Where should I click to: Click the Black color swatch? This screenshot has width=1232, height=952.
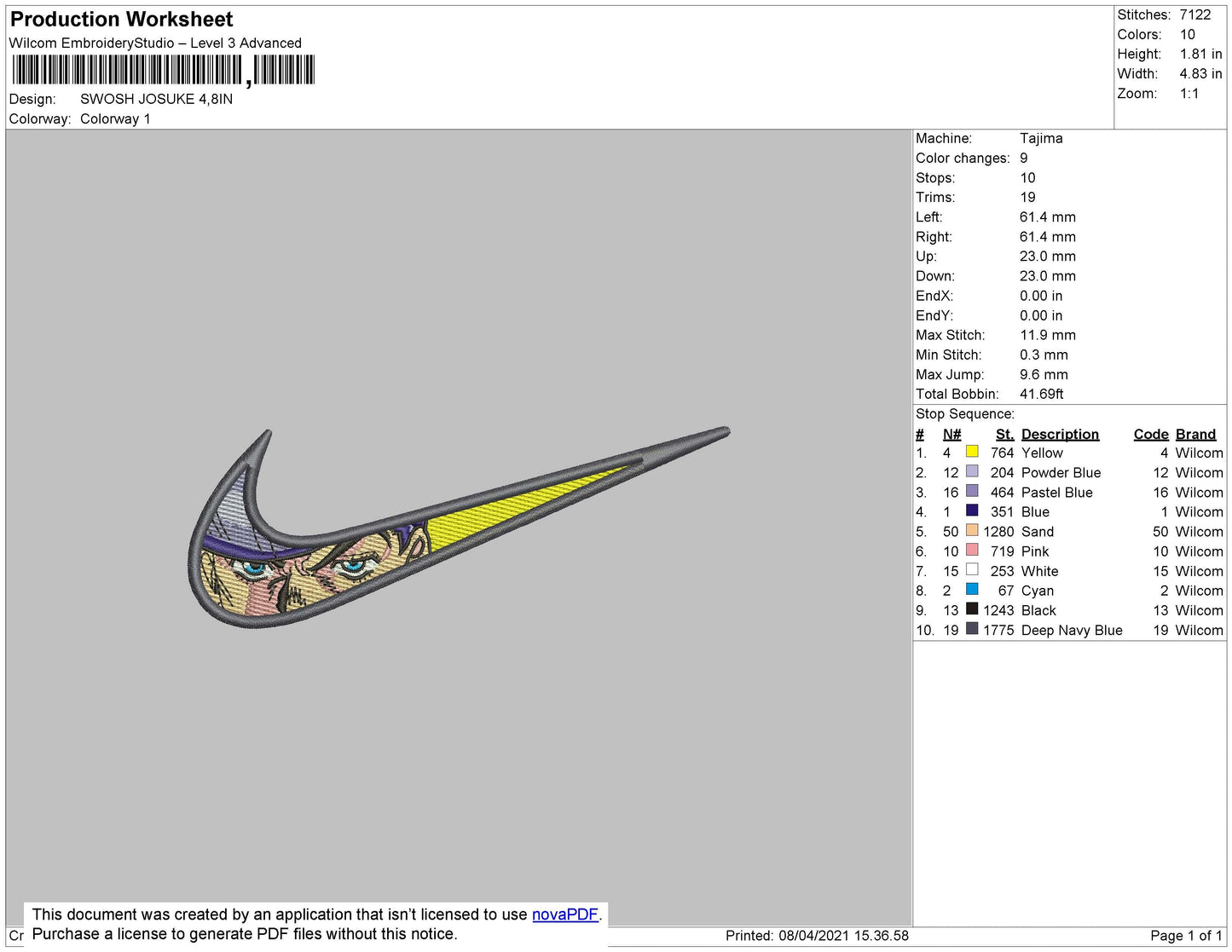point(972,609)
